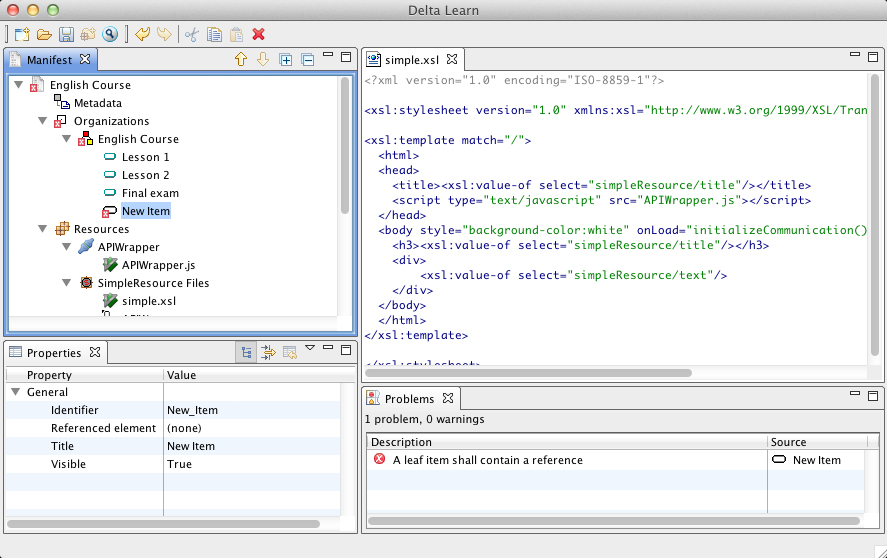Click the Title value New Item
The height and width of the screenshot is (558, 887).
[191, 447]
